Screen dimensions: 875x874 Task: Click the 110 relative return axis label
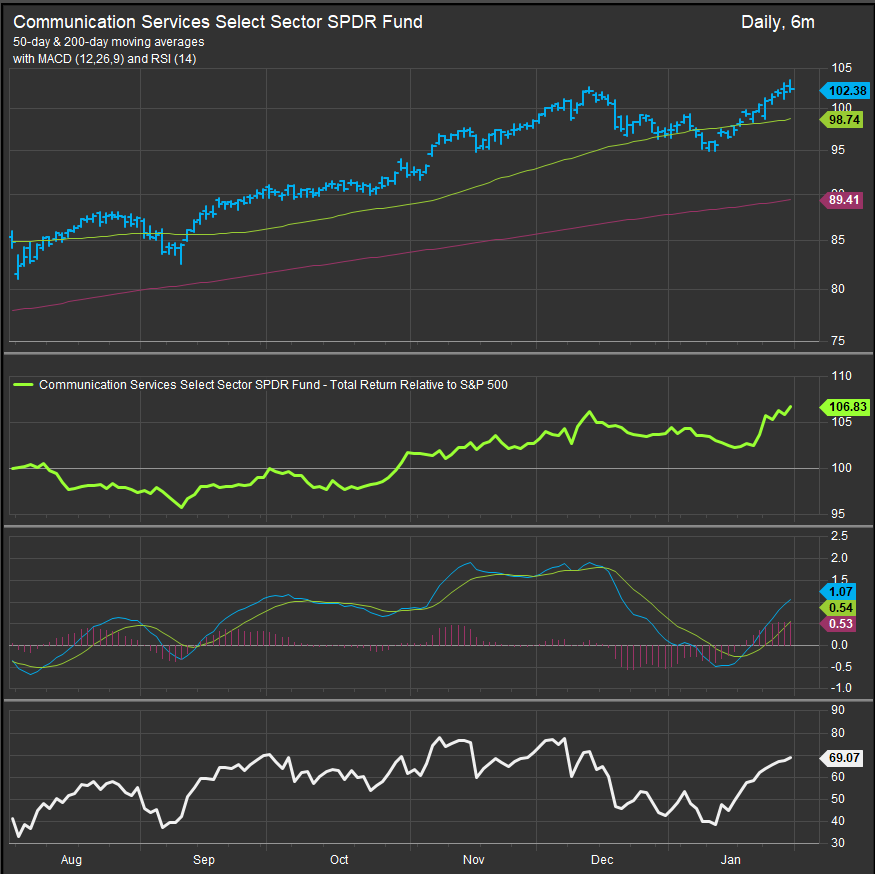[842, 376]
